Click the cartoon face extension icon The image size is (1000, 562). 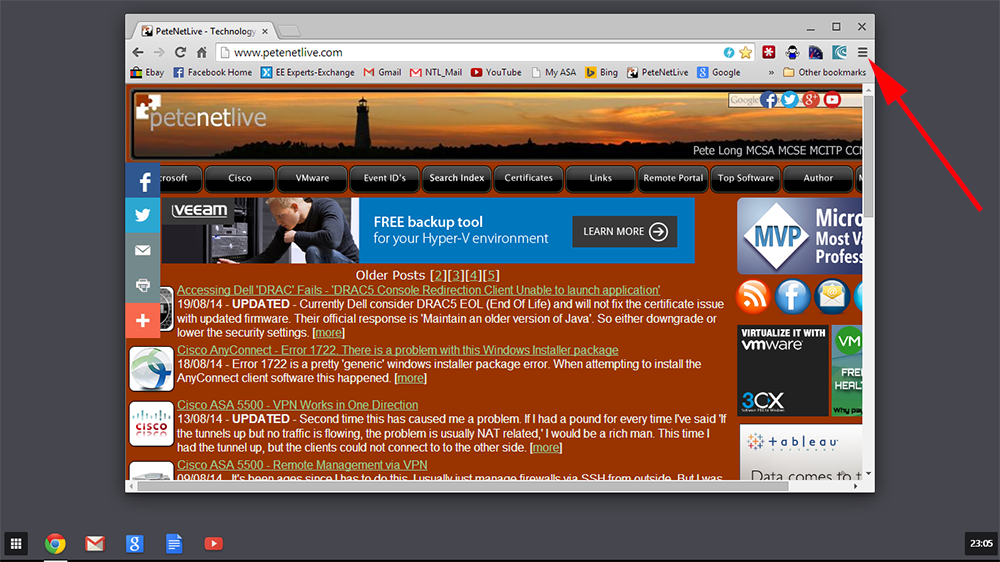(792, 52)
